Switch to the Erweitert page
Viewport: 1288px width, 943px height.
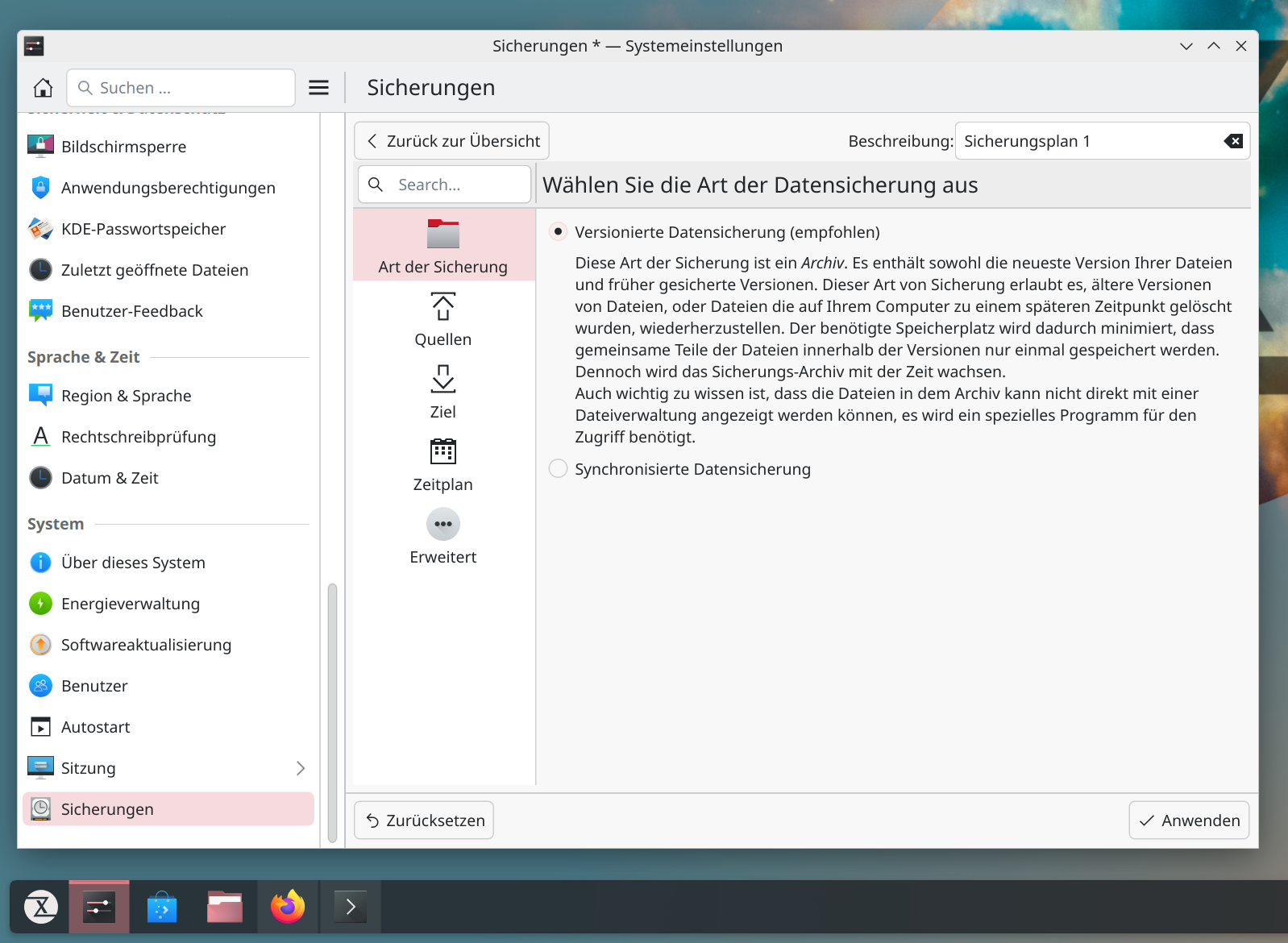click(x=443, y=536)
